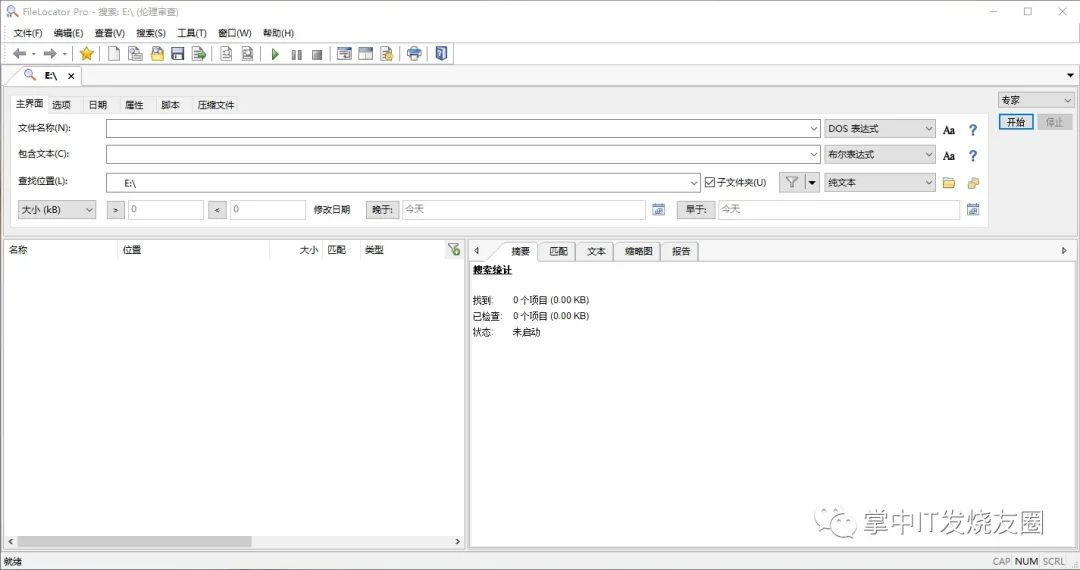Browse folder icon next to 纯文本
The height and width of the screenshot is (570, 1080).
(x=949, y=183)
